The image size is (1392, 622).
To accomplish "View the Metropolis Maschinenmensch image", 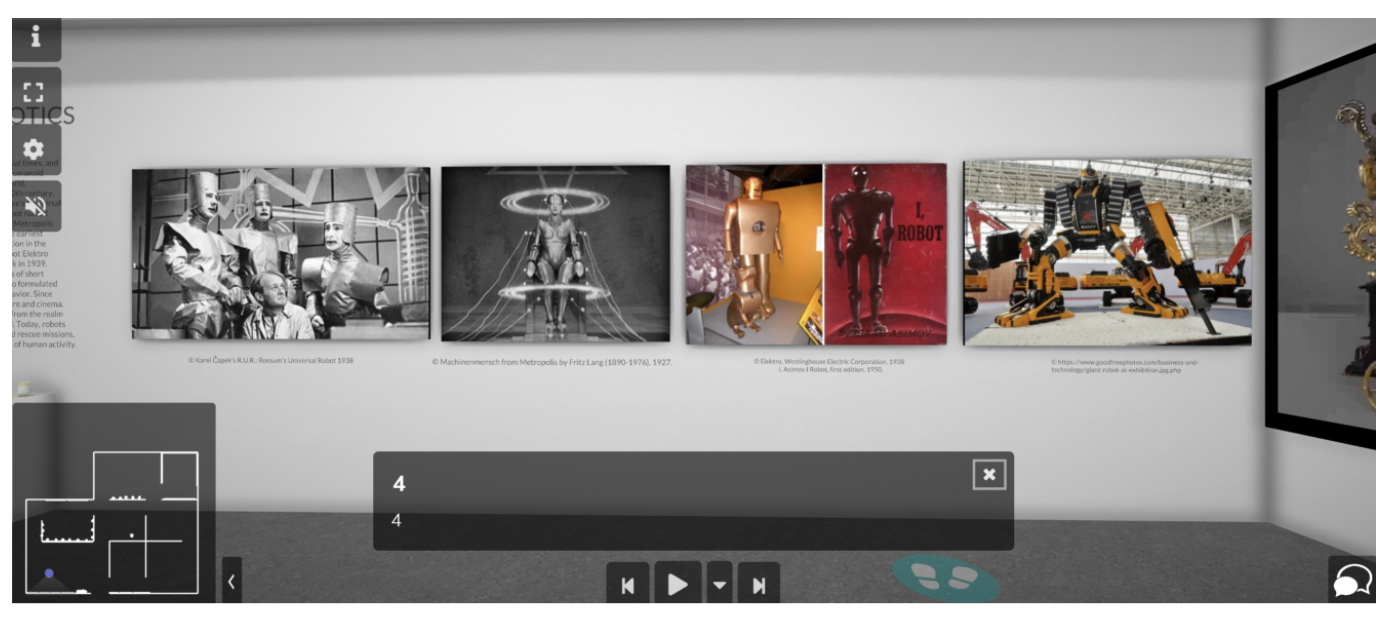I will coord(556,254).
